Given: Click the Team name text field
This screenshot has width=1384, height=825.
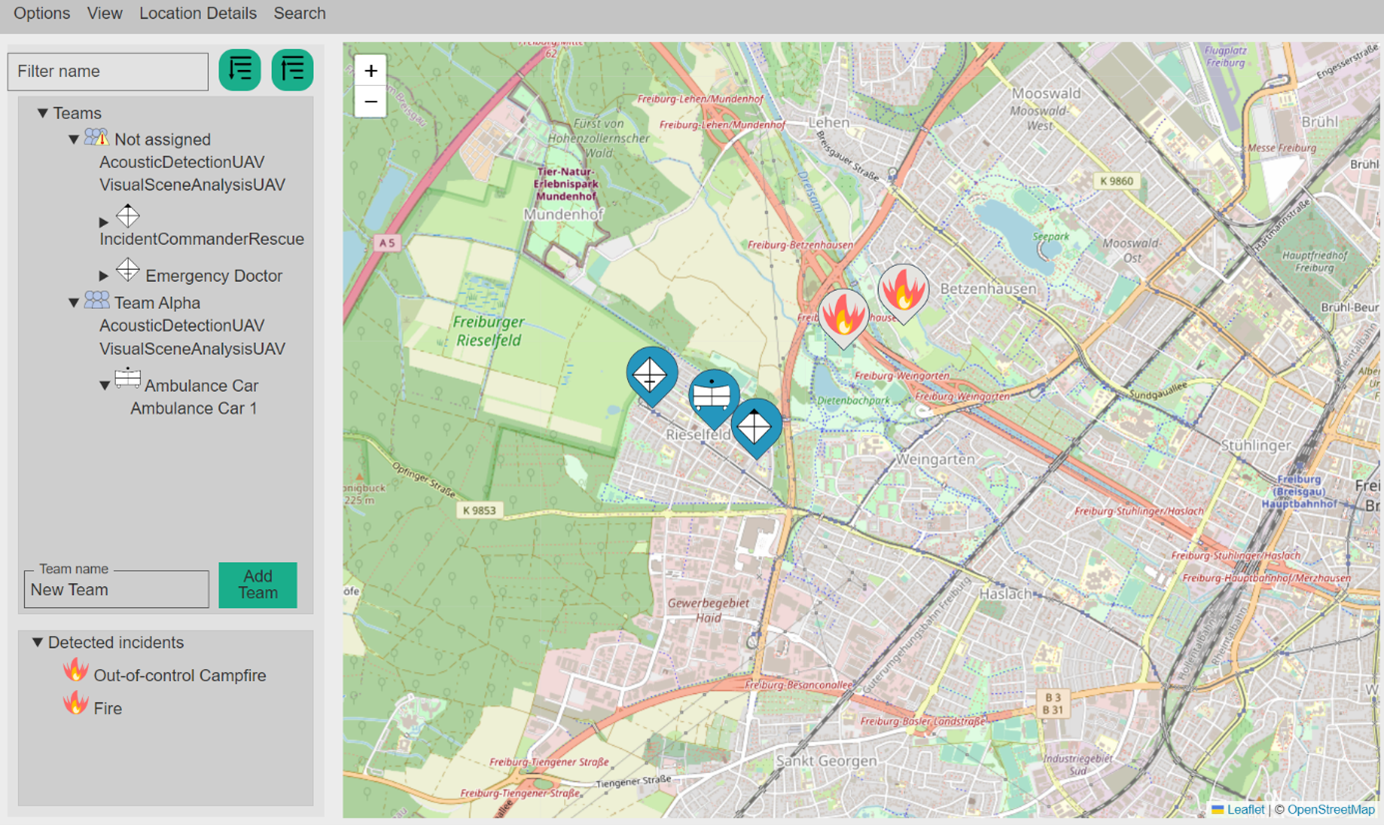Looking at the screenshot, I should pos(116,589).
